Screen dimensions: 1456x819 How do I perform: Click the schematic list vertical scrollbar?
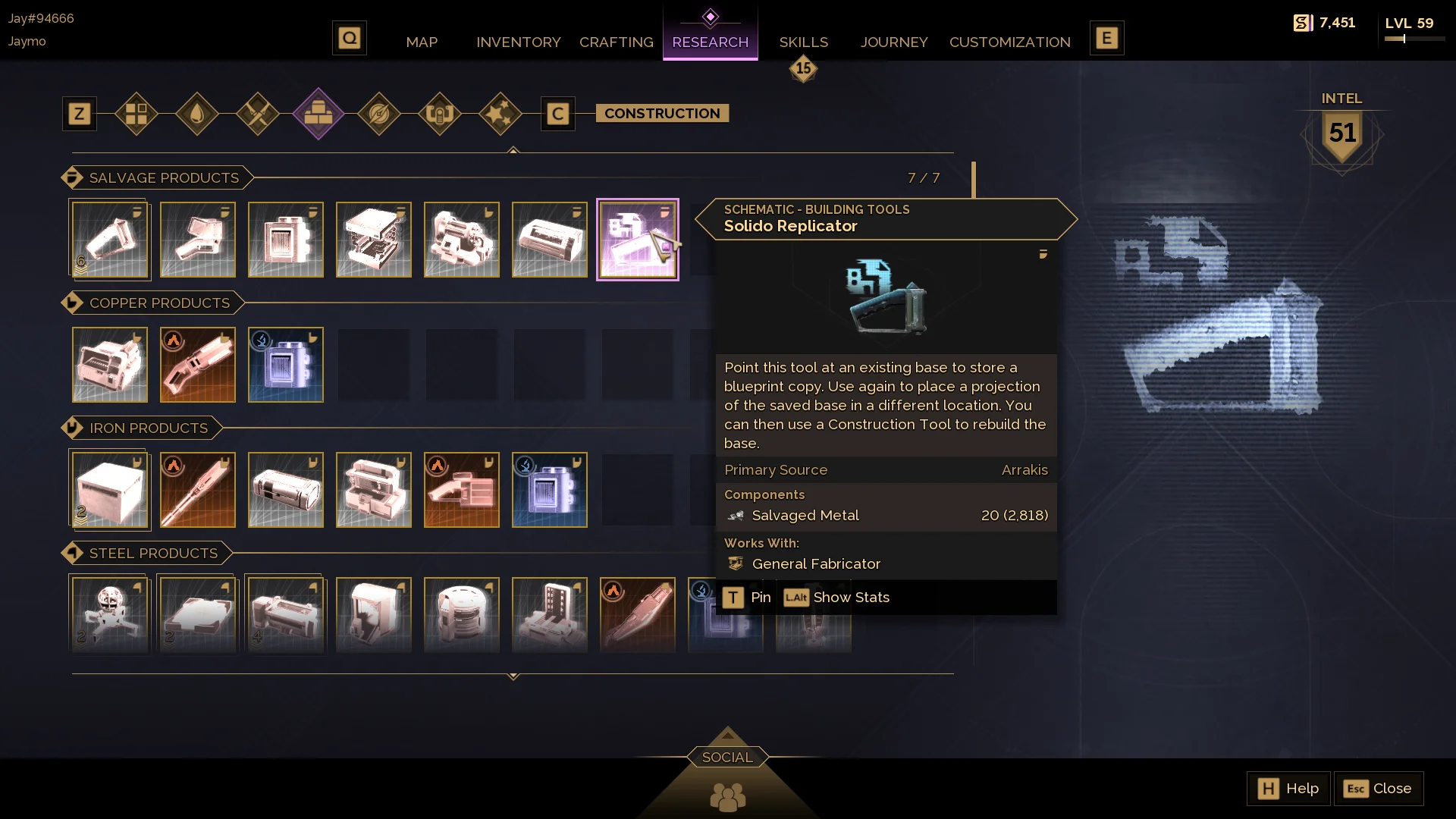(x=974, y=180)
